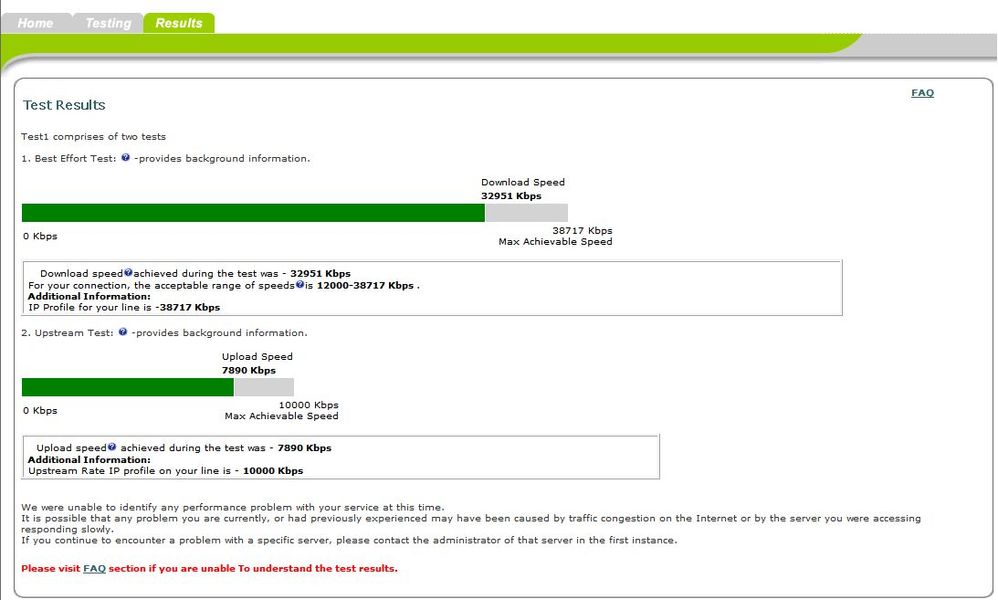Click help icon beside Upload speed
Viewport: 998px width, 600px height.
[x=111, y=447]
